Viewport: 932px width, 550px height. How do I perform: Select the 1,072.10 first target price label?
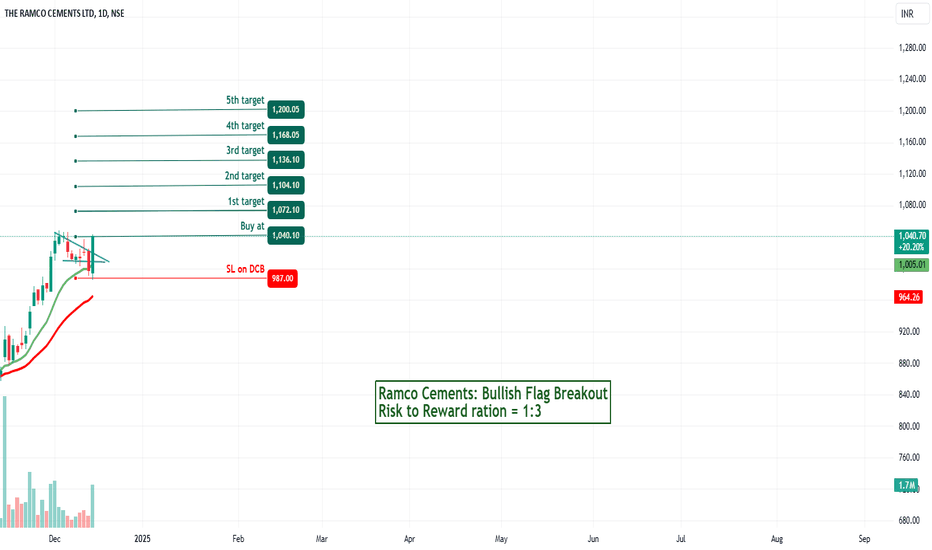click(286, 210)
